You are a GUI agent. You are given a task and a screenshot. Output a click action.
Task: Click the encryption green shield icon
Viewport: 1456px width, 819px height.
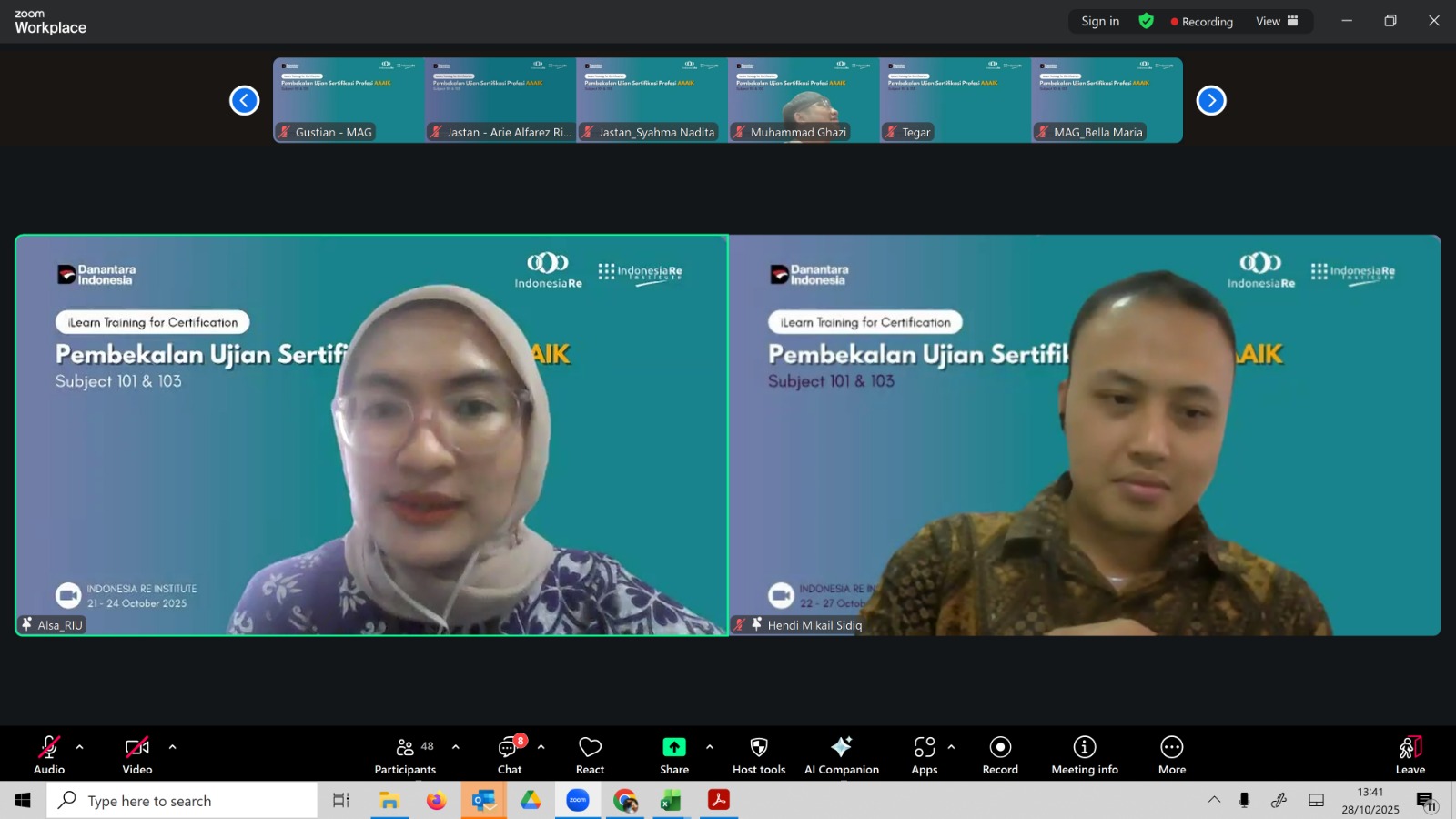[1146, 21]
